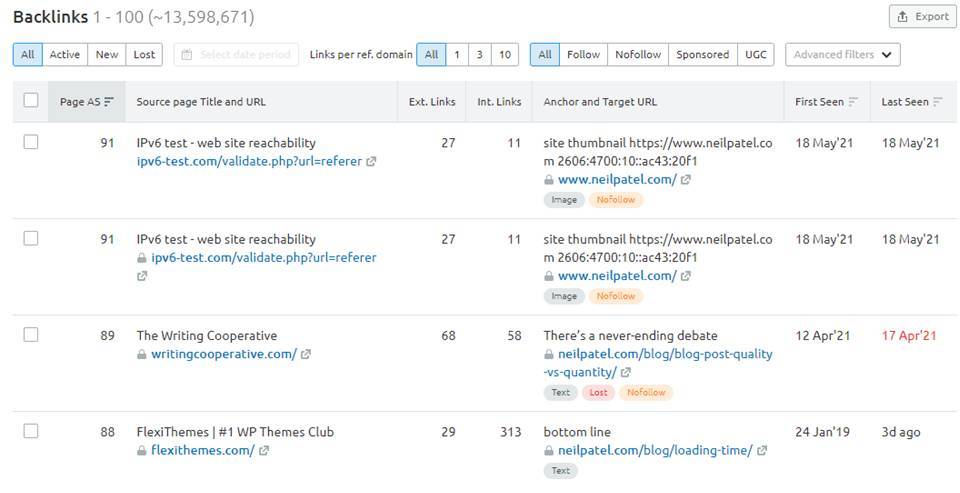Click the calendar icon in date period field

click(x=187, y=55)
